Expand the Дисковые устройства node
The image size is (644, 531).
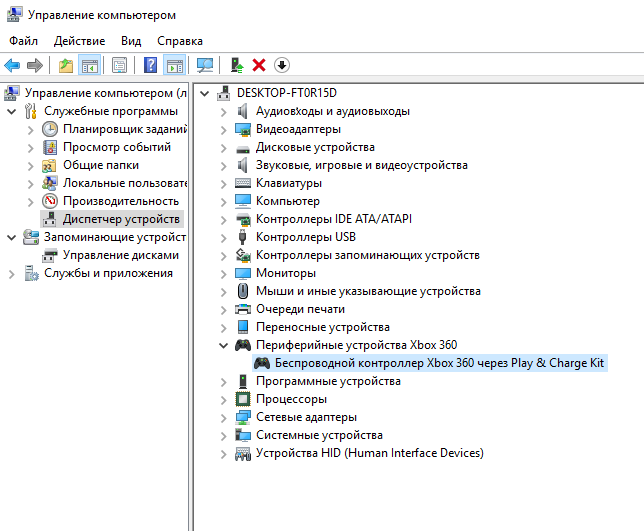tap(223, 148)
